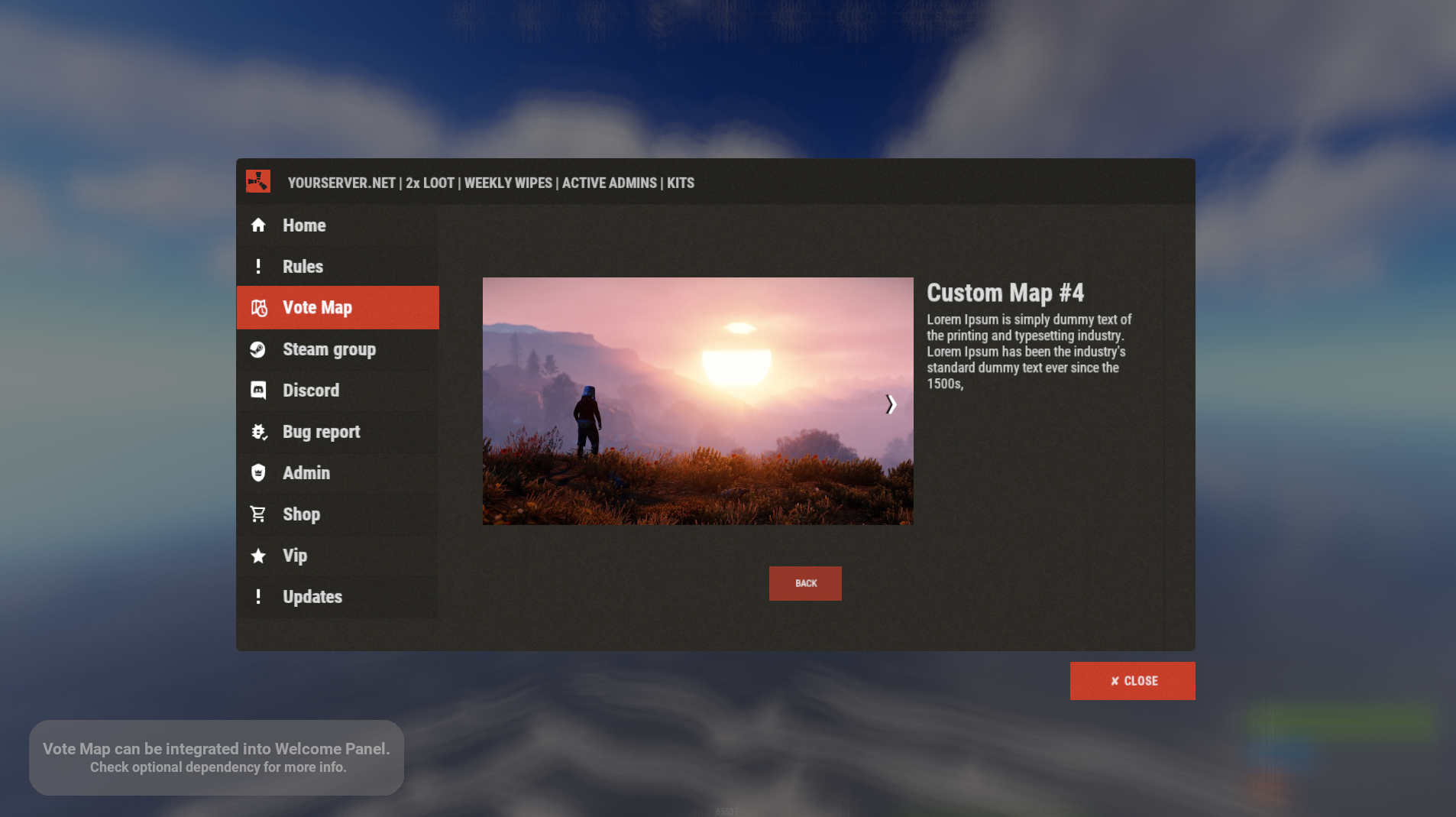
Task: Click the Custom Map #4 title
Action: pos(1005,293)
